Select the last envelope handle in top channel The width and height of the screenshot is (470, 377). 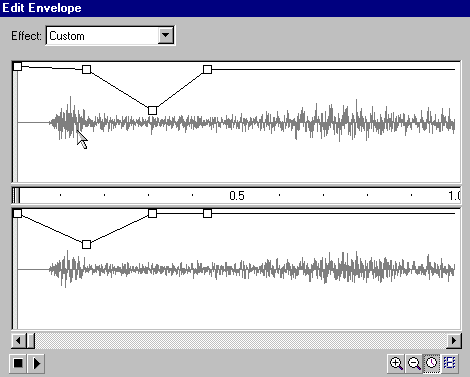coord(207,69)
